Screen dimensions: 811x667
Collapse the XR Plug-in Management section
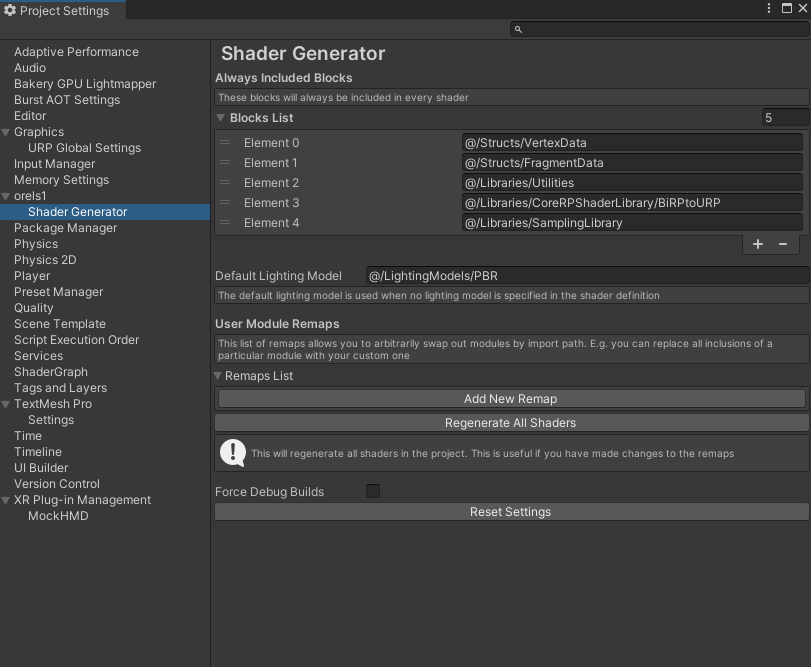[6, 499]
